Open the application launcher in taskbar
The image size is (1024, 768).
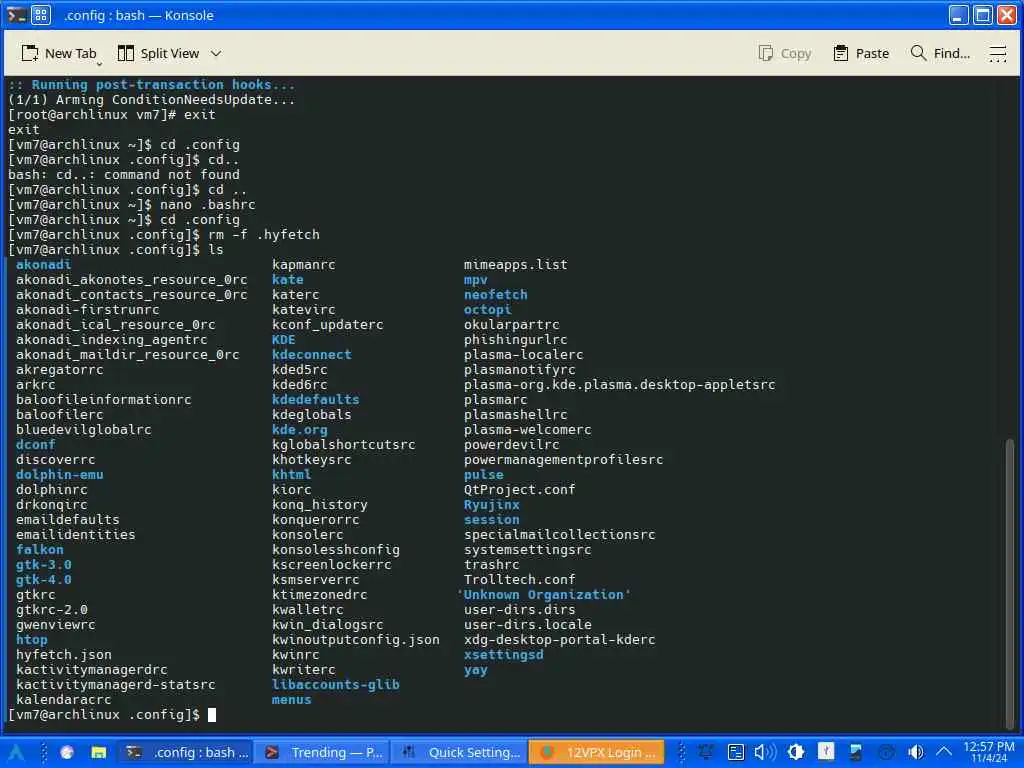(16, 752)
